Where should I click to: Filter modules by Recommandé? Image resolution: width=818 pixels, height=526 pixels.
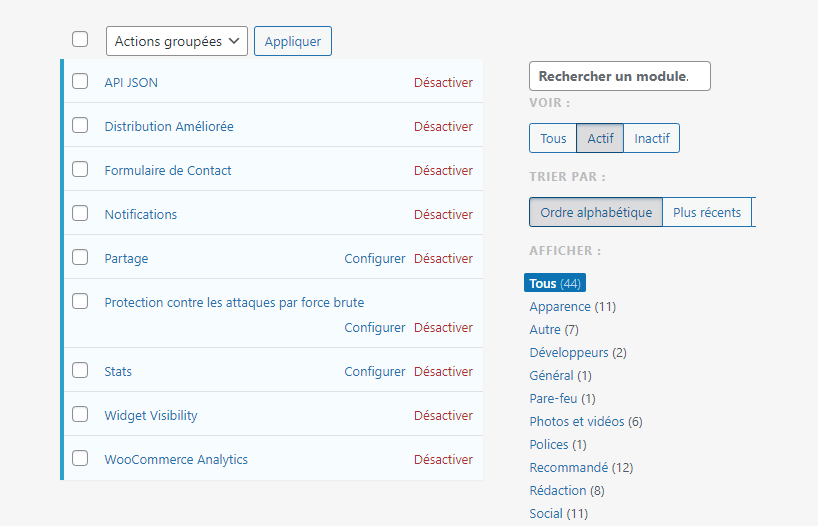tap(581, 468)
